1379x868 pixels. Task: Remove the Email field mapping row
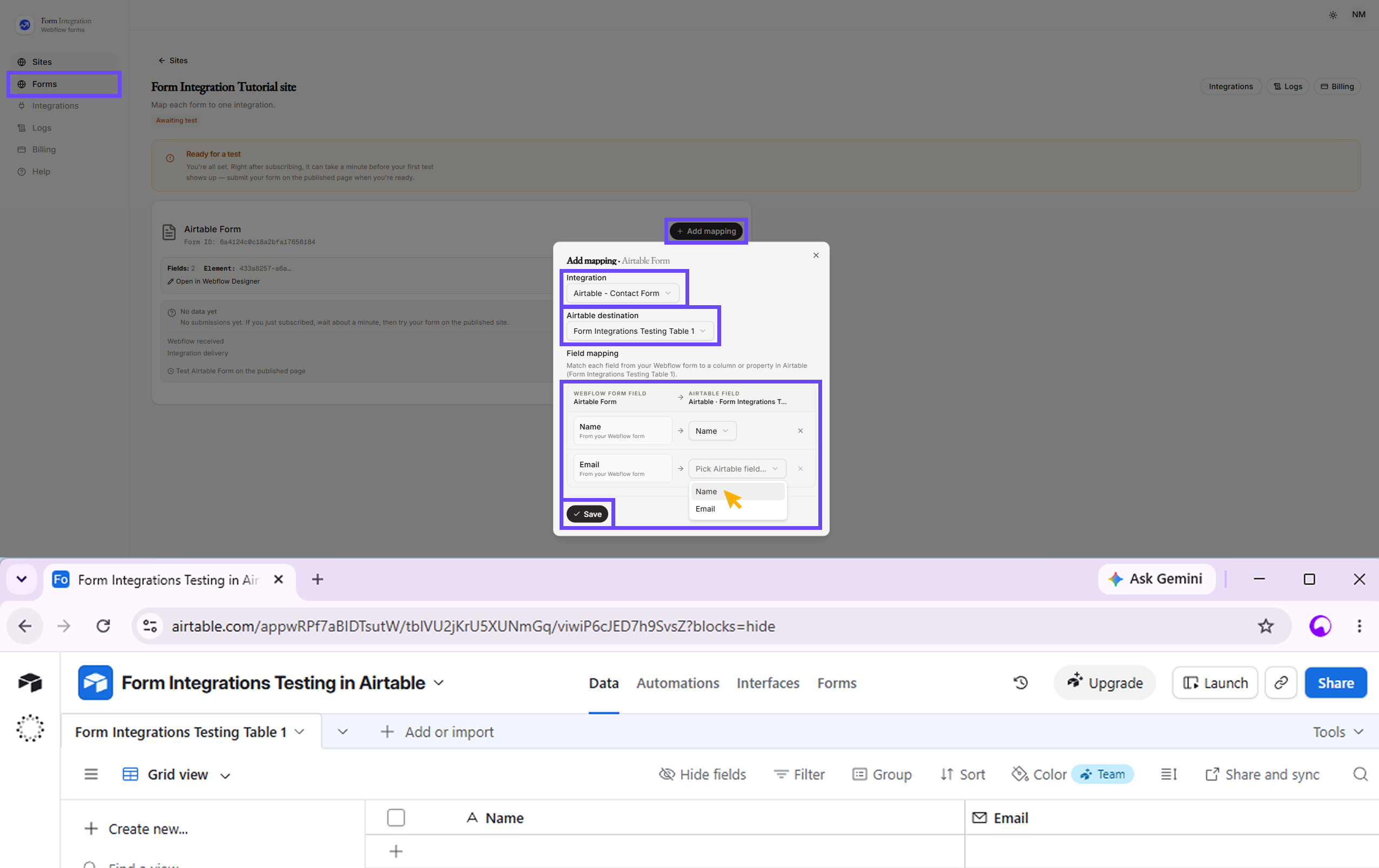point(800,469)
